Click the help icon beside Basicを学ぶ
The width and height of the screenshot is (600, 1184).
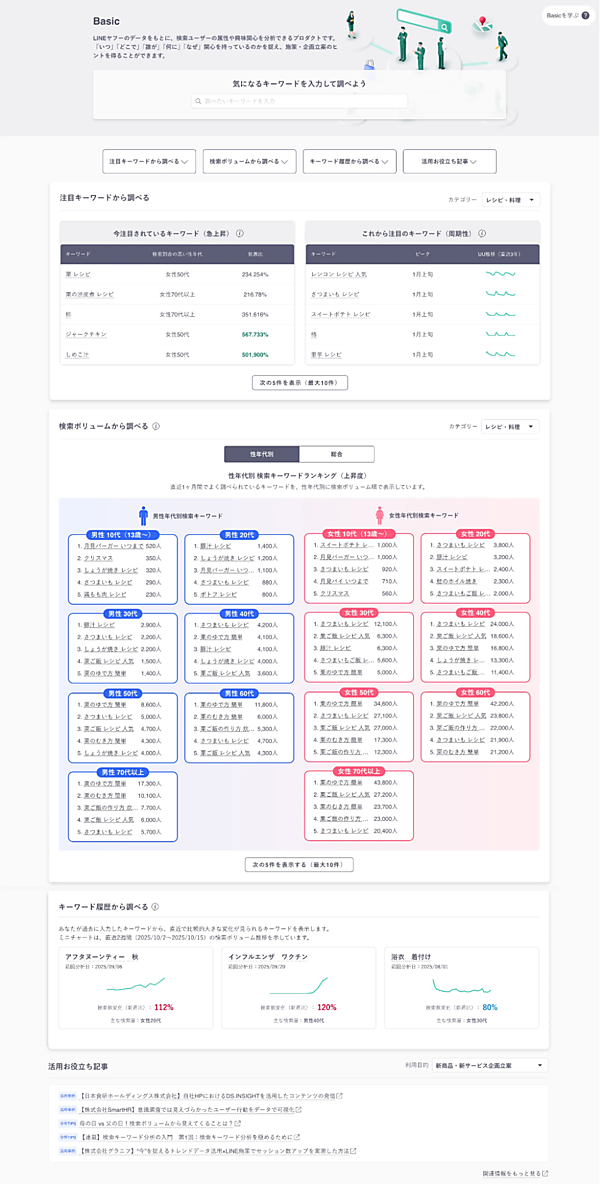tap(586, 15)
